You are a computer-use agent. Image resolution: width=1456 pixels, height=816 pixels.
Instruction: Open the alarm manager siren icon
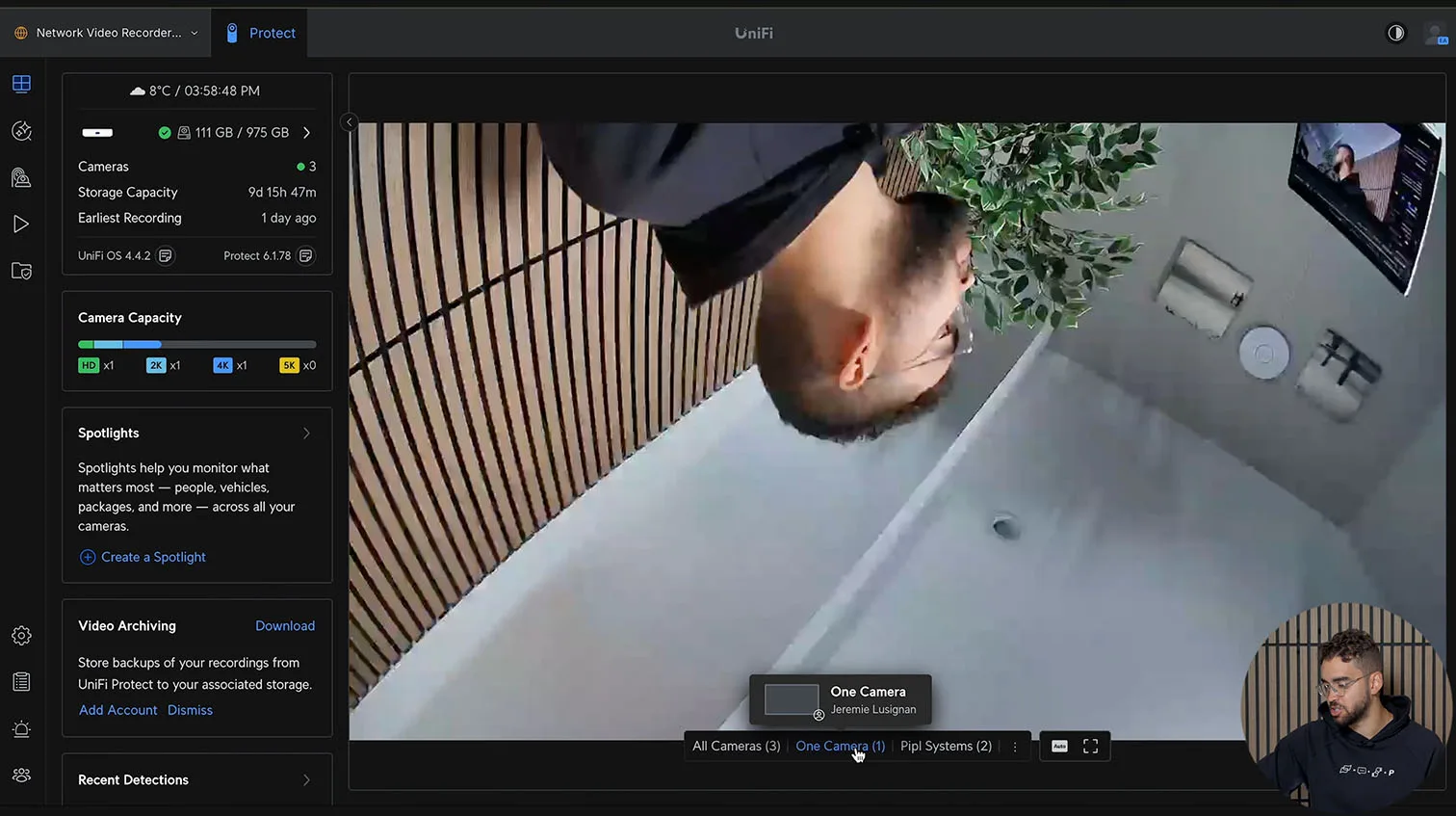tap(21, 729)
